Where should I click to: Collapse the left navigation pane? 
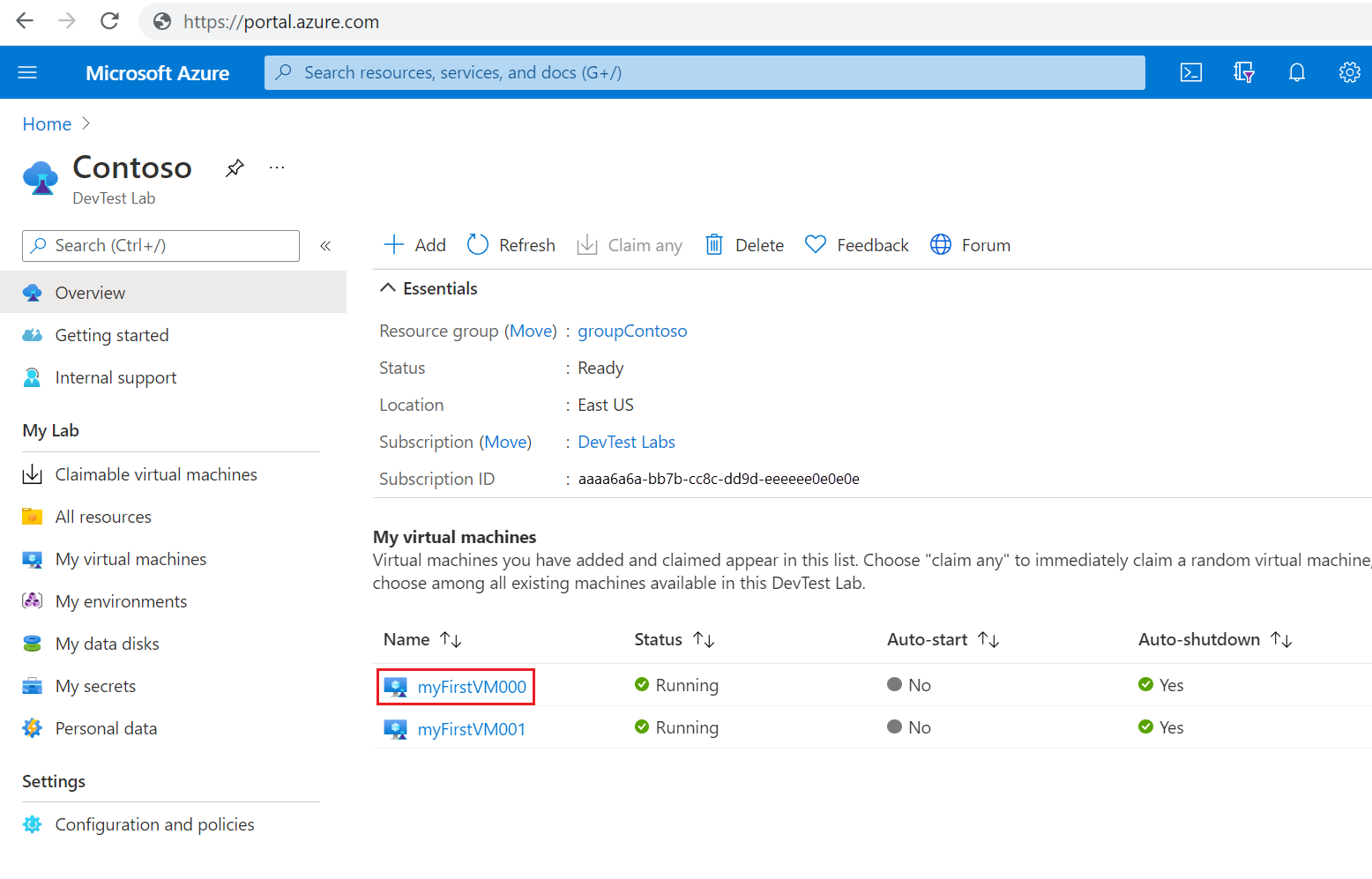click(x=325, y=246)
